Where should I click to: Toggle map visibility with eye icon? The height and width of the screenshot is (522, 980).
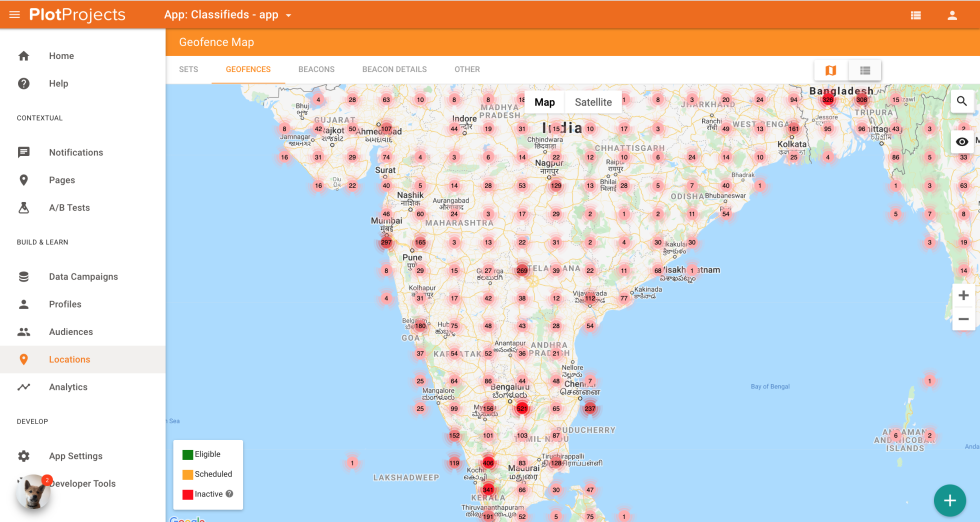[x=962, y=142]
